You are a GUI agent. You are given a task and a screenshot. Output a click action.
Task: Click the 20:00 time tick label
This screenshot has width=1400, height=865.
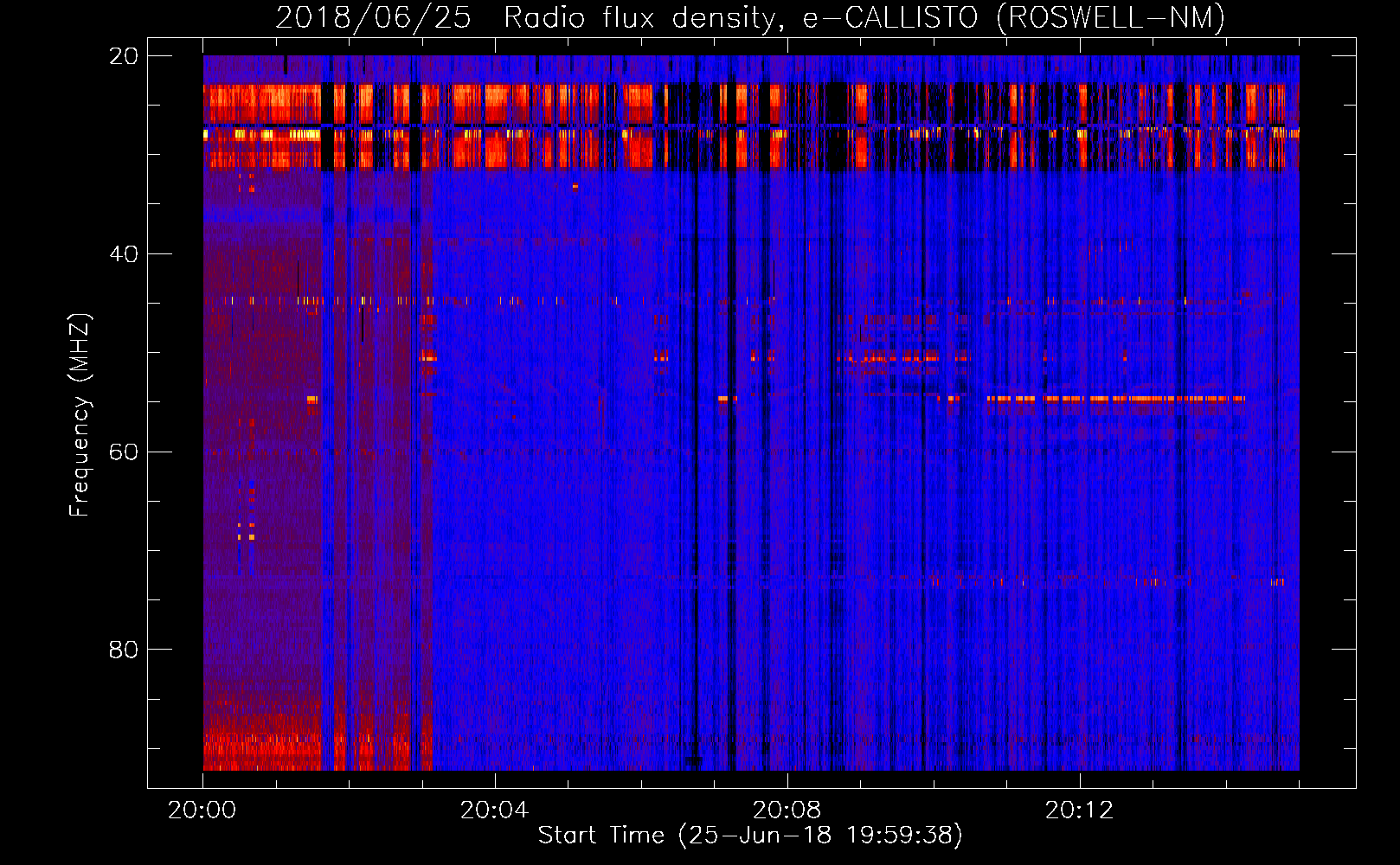202,811
